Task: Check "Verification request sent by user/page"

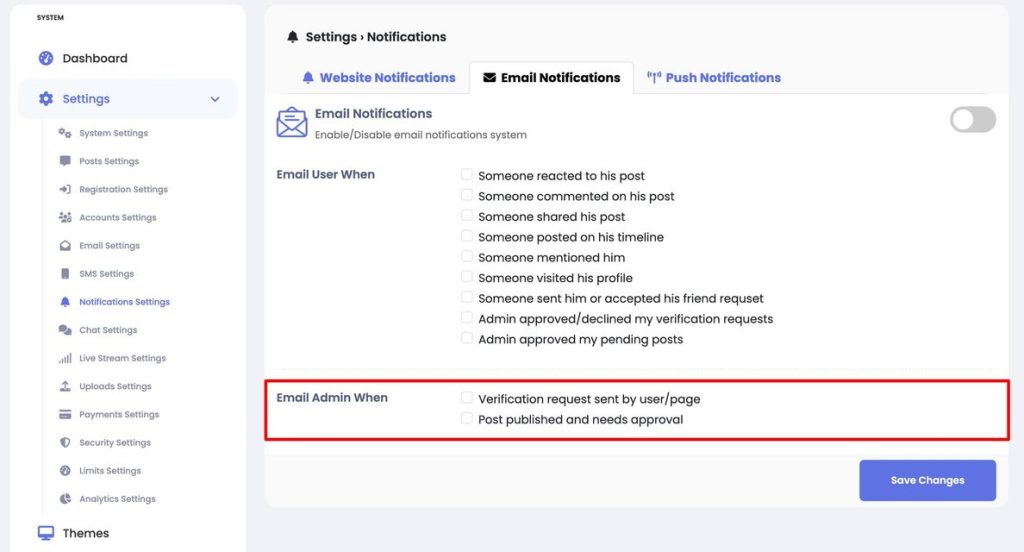Action: click(x=466, y=398)
